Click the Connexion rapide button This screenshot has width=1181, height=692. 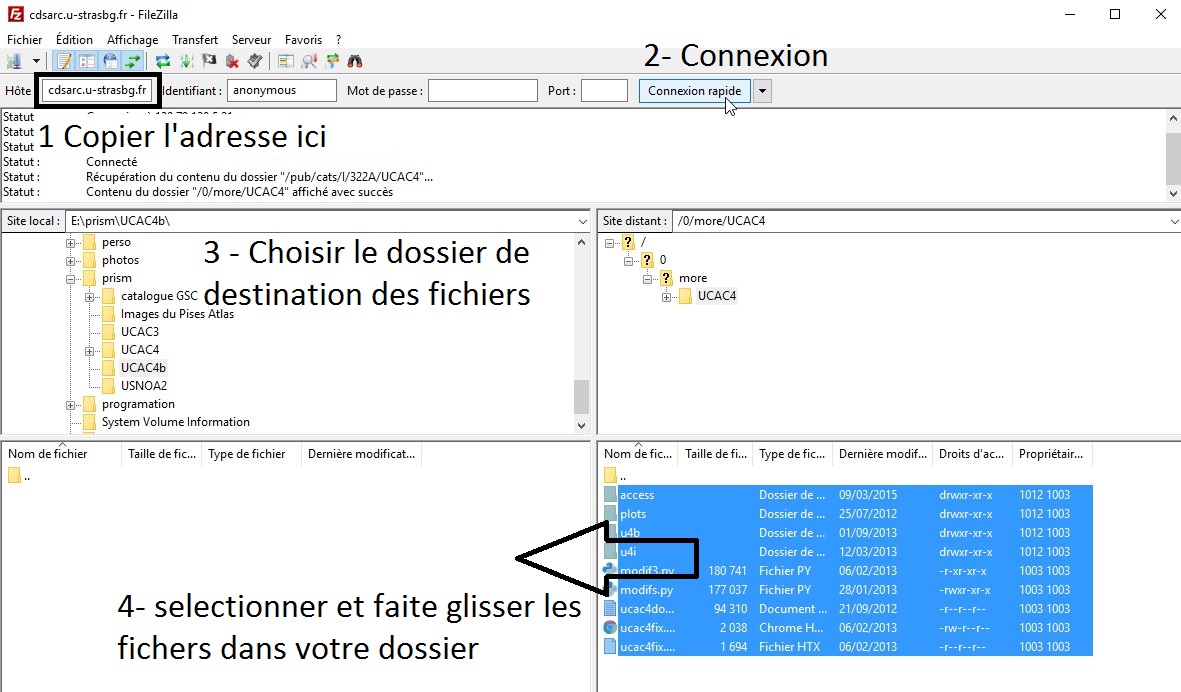694,91
